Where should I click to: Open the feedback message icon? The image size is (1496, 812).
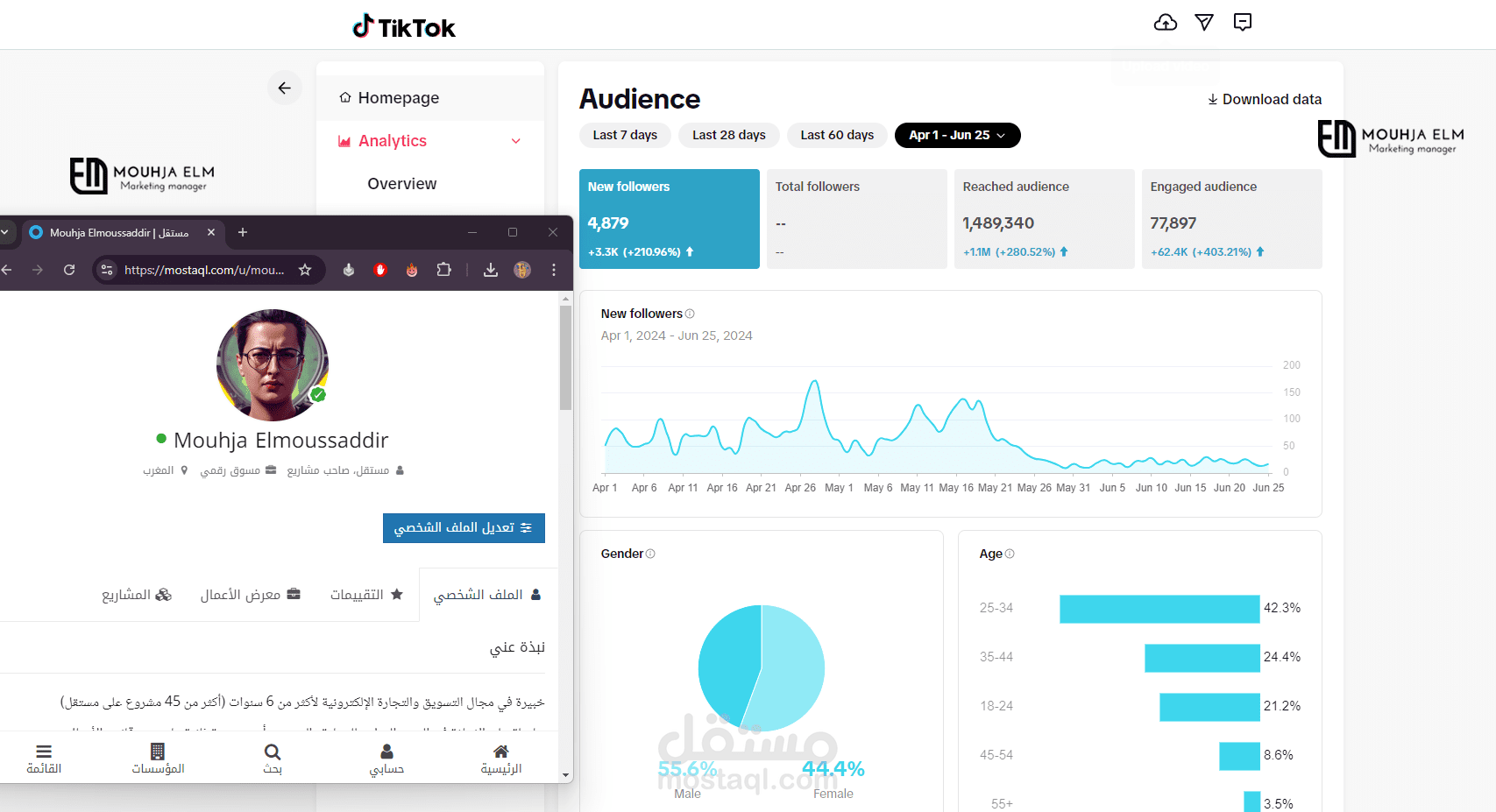[x=1243, y=23]
